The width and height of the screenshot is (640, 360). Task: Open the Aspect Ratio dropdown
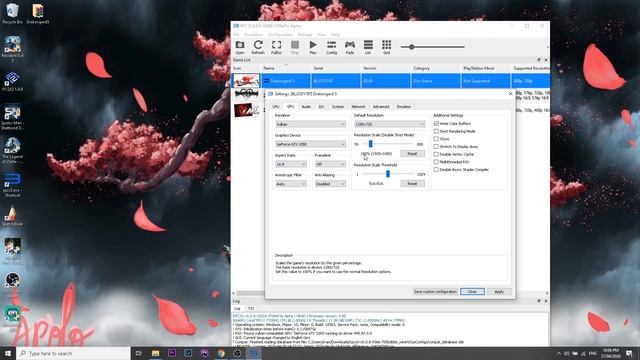(x=291, y=164)
